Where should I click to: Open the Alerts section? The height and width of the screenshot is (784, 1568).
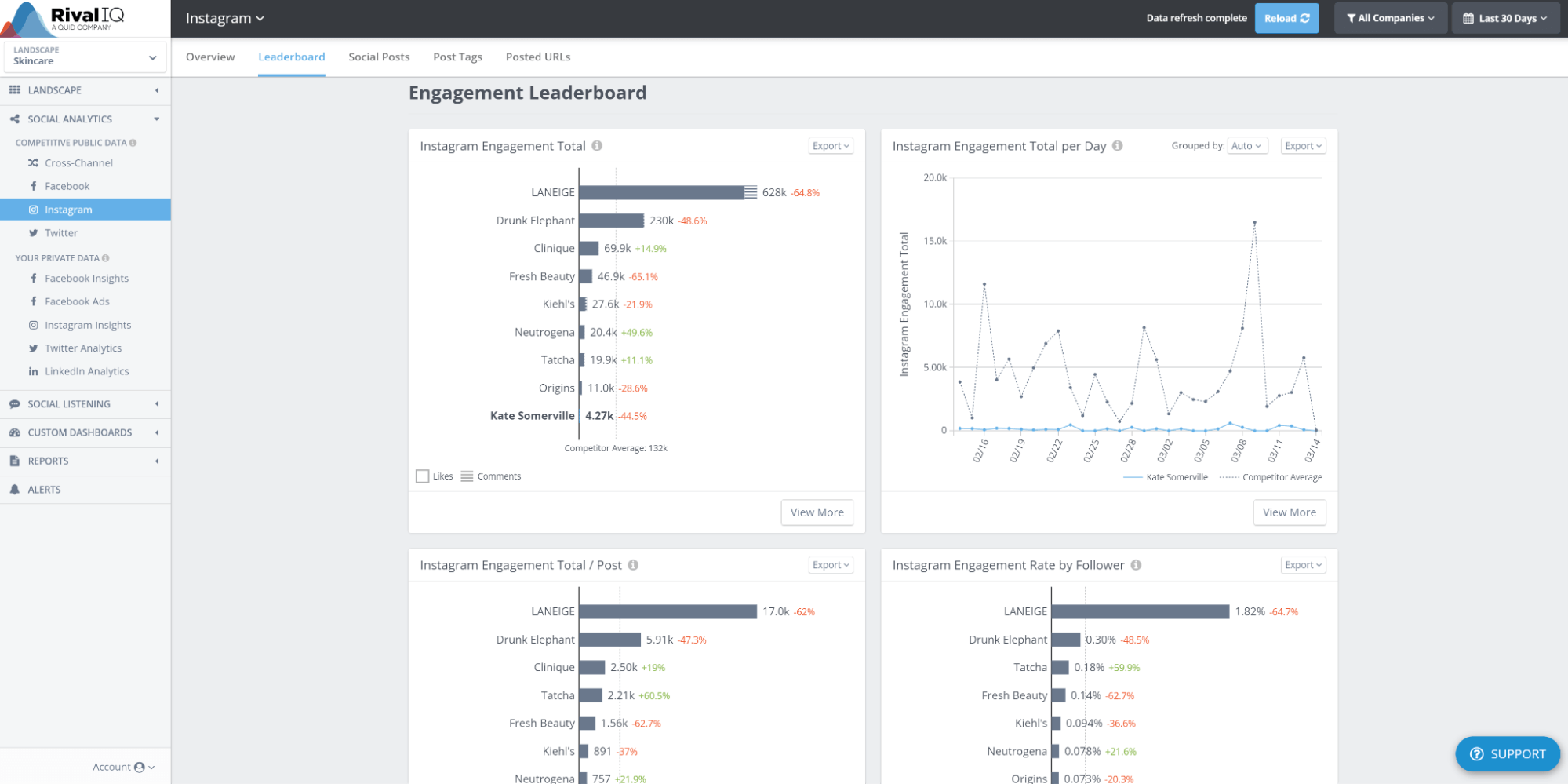coord(44,489)
